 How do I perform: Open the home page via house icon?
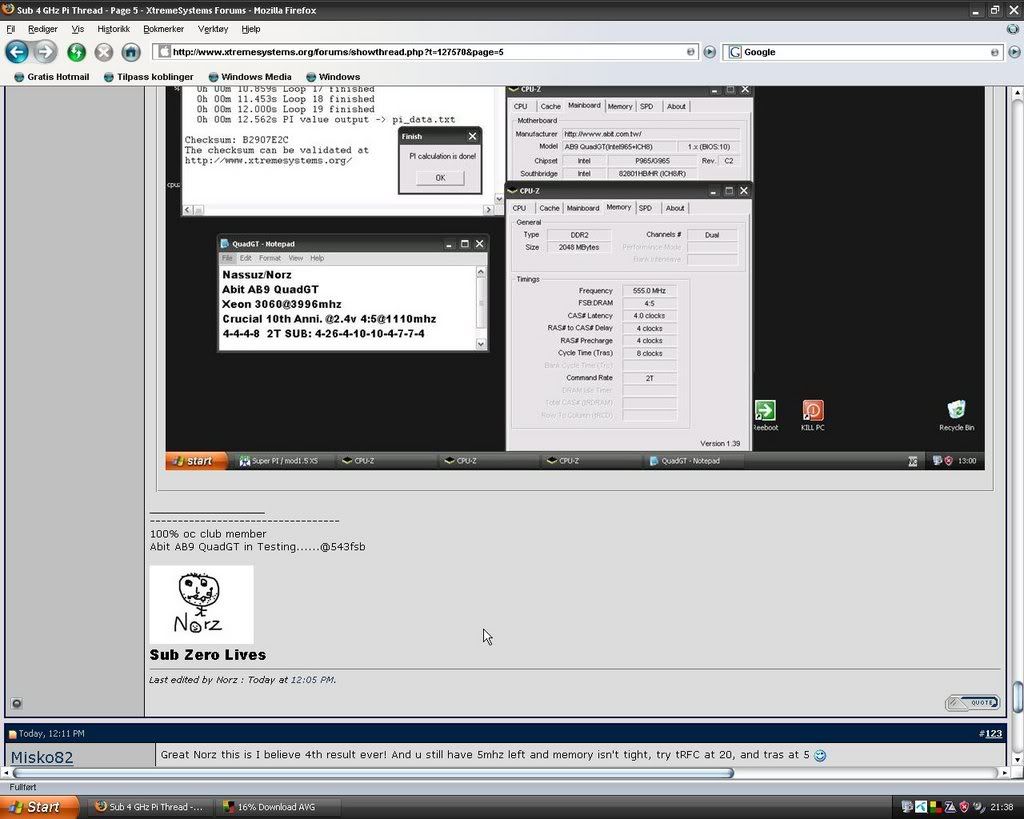131,52
